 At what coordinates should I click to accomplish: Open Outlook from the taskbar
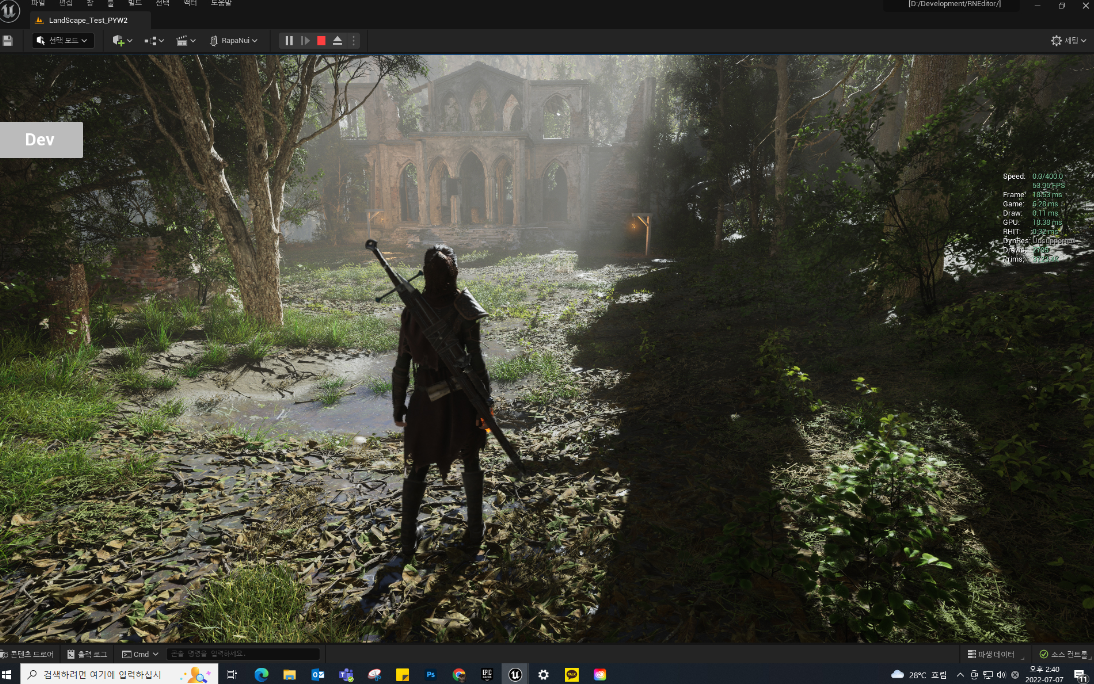pyautogui.click(x=317, y=674)
